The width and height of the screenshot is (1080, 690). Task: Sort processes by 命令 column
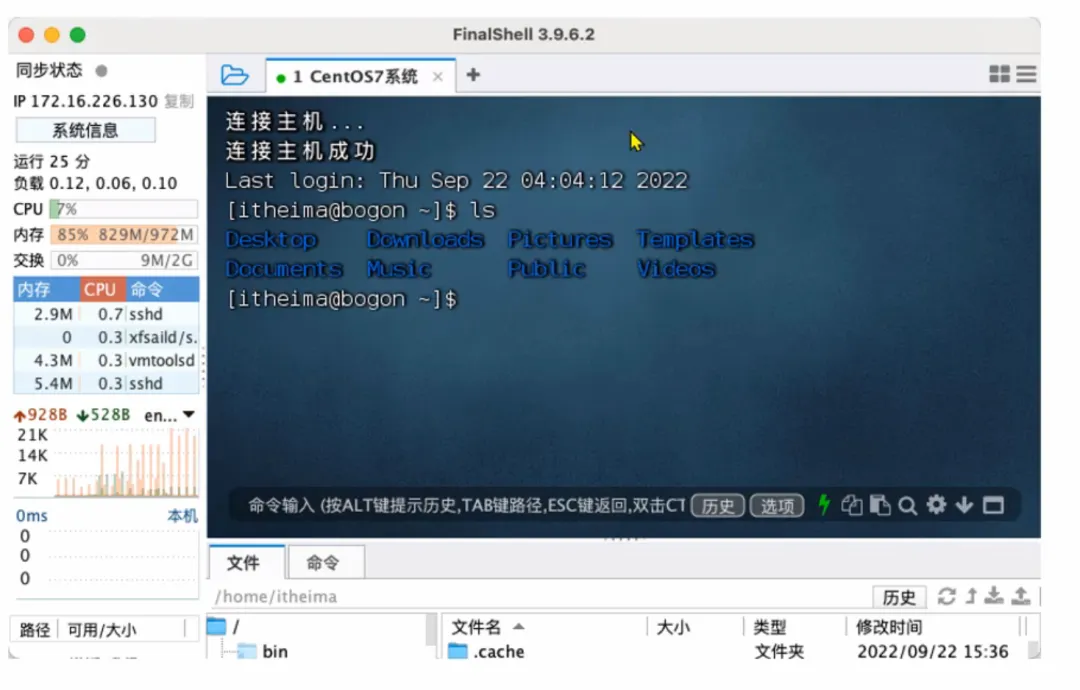[x=163, y=289]
